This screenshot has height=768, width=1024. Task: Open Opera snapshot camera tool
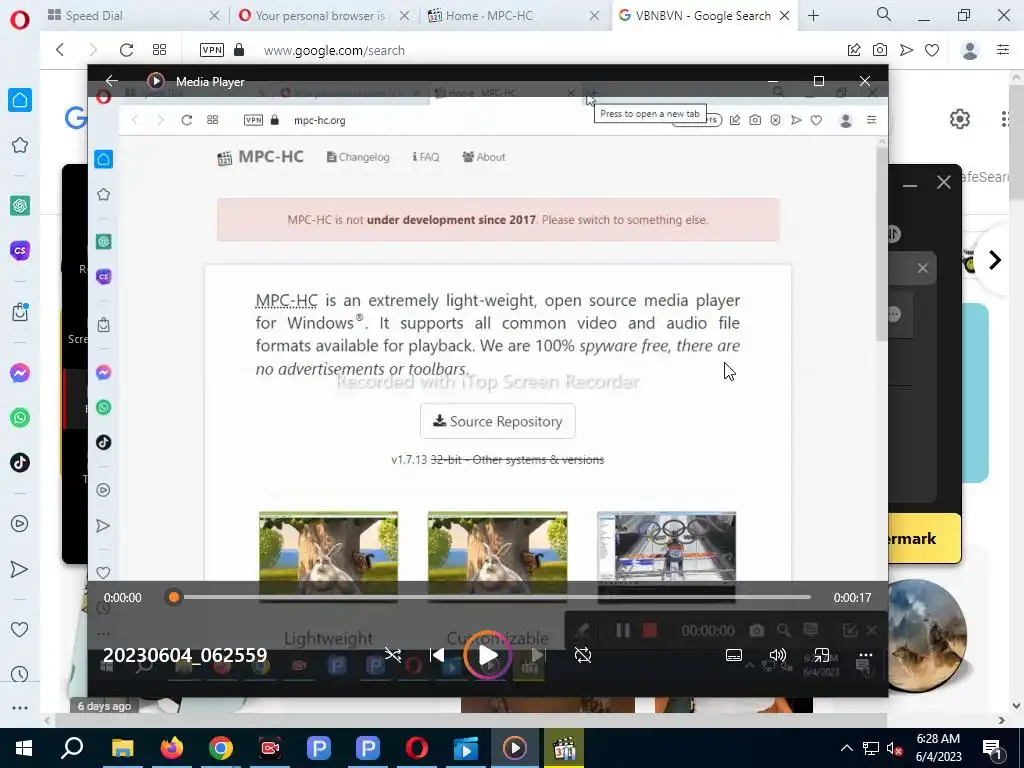click(880, 50)
